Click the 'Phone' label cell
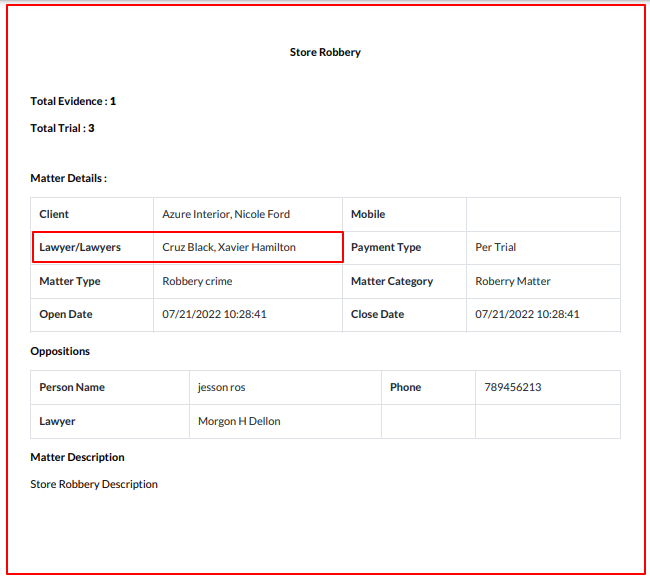This screenshot has width=650, height=579. [x=428, y=388]
